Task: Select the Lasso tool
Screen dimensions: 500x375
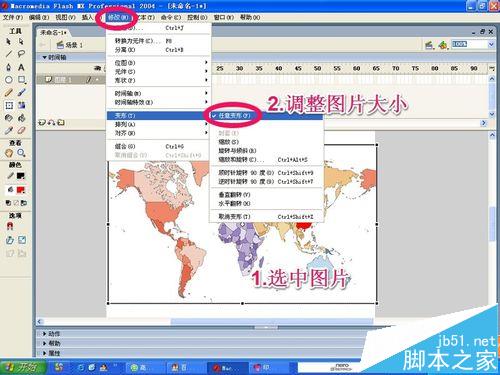Action: coord(21,54)
